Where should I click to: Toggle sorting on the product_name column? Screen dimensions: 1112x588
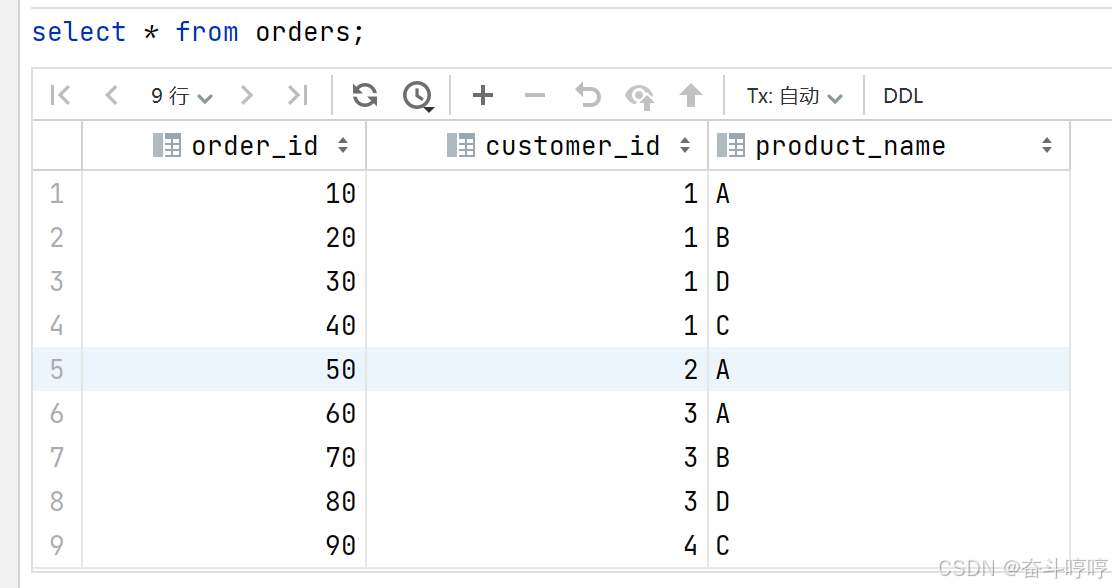point(1047,145)
